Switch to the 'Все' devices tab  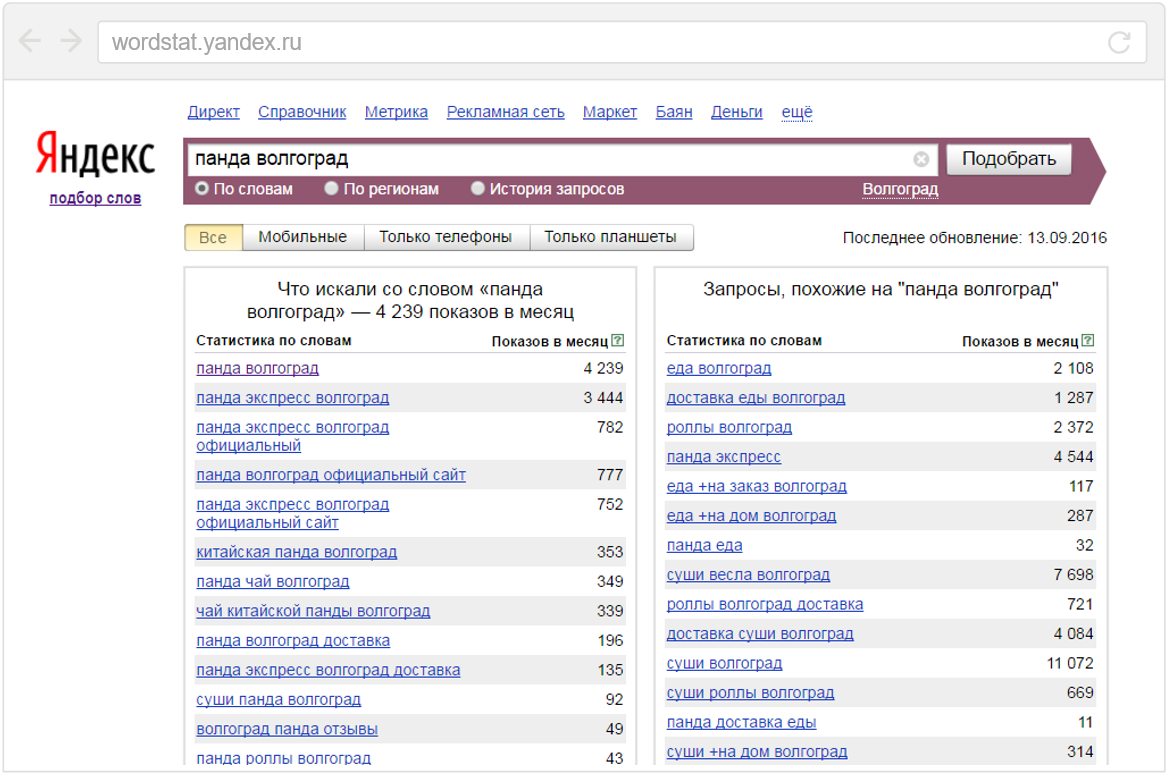pos(213,237)
